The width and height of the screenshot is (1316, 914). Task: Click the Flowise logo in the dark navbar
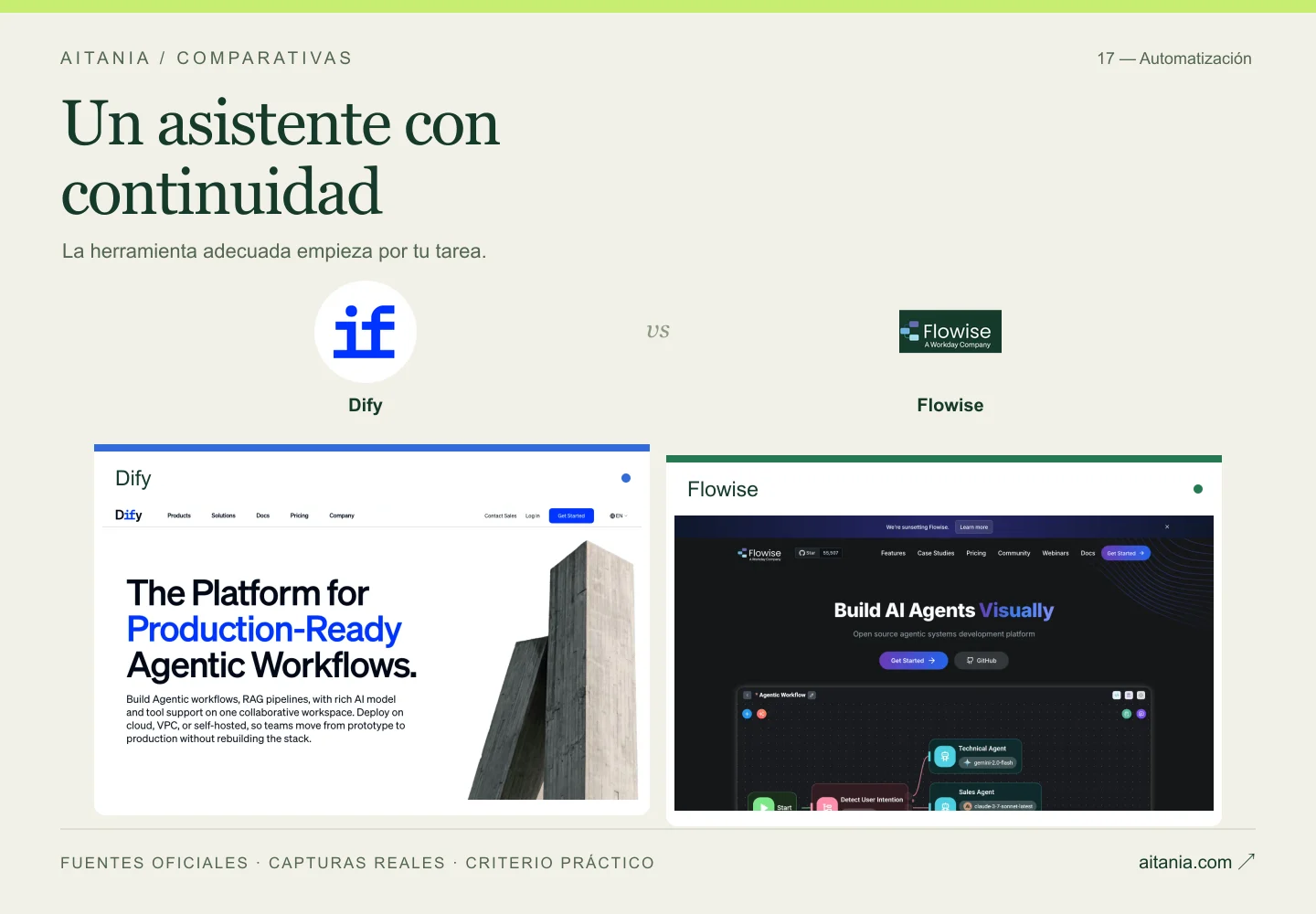tap(759, 554)
